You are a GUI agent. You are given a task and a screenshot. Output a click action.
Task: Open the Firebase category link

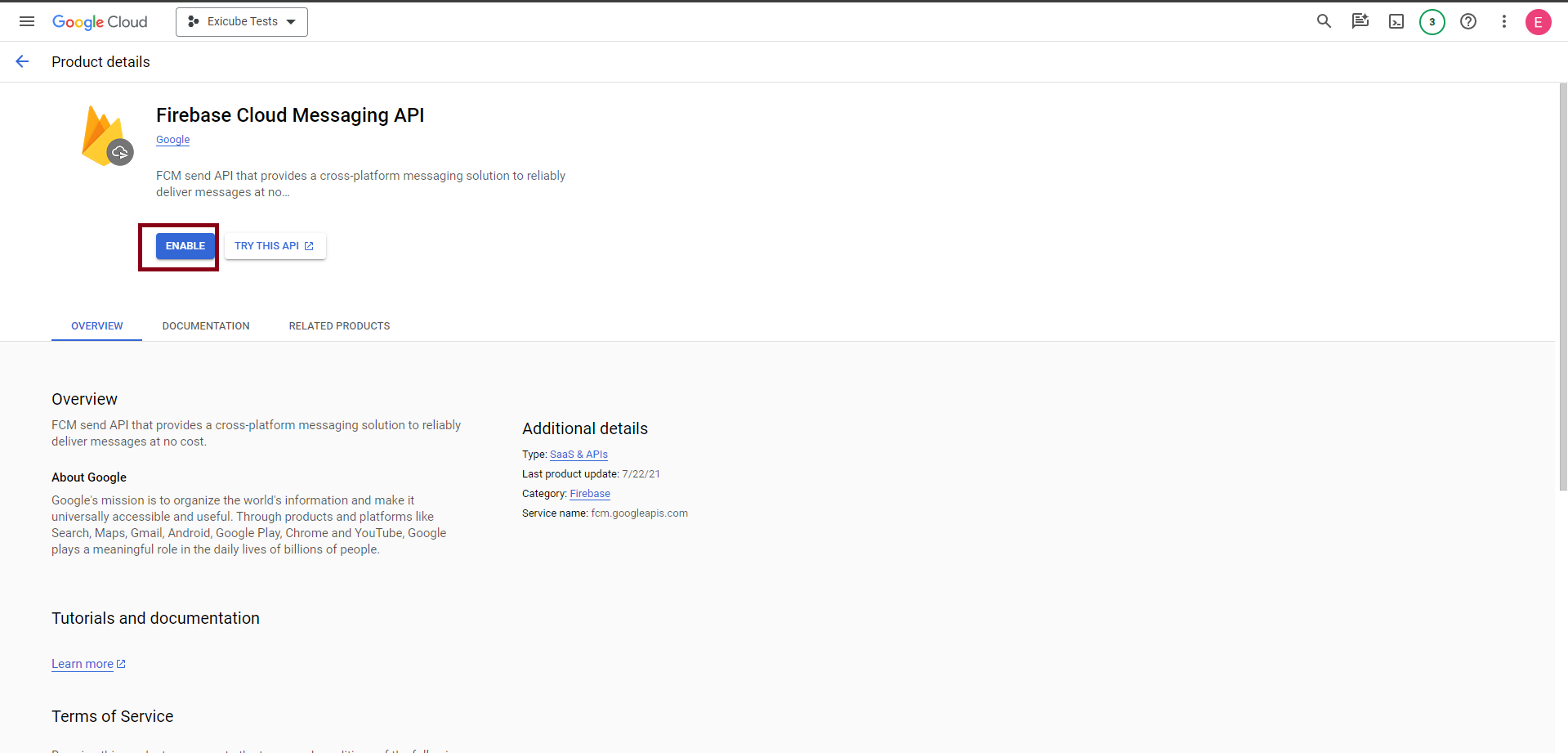coord(590,494)
